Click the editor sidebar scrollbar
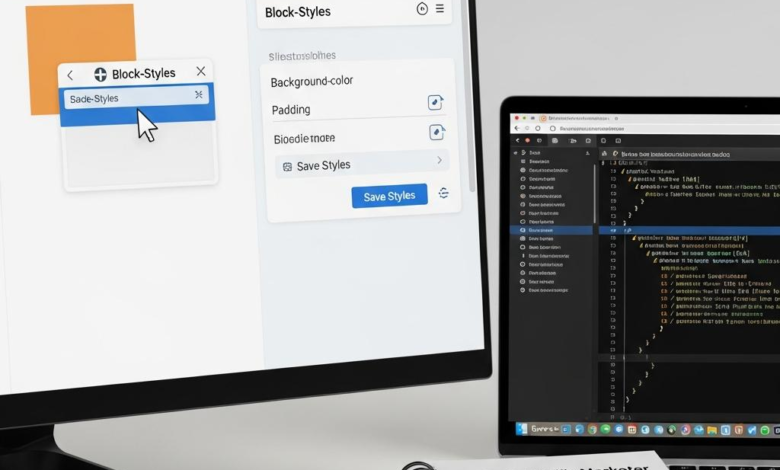 click(x=594, y=194)
